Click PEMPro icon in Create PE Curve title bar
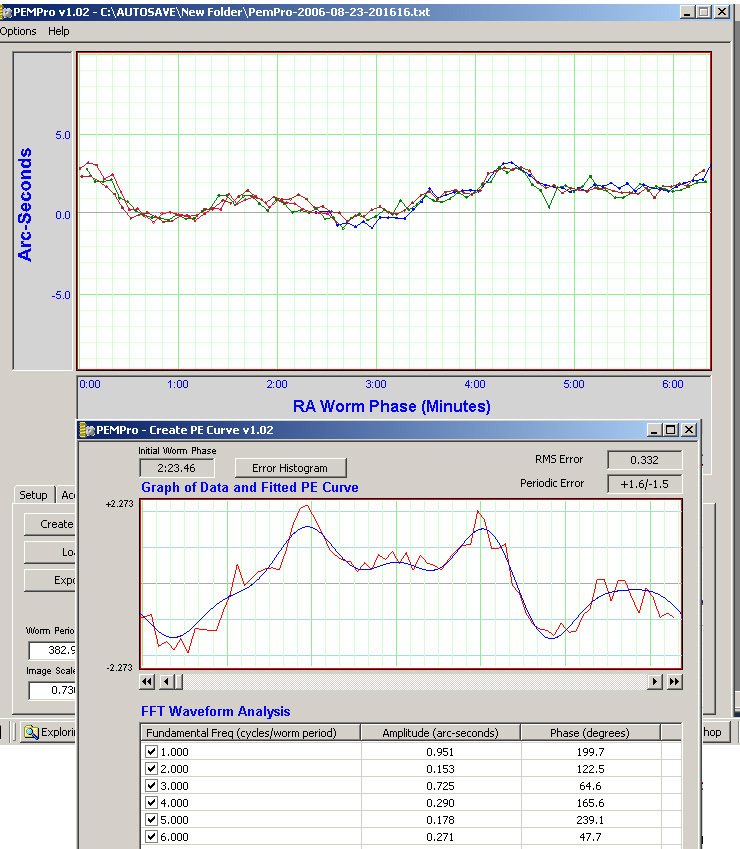Image resolution: width=740 pixels, height=849 pixels. click(87, 430)
